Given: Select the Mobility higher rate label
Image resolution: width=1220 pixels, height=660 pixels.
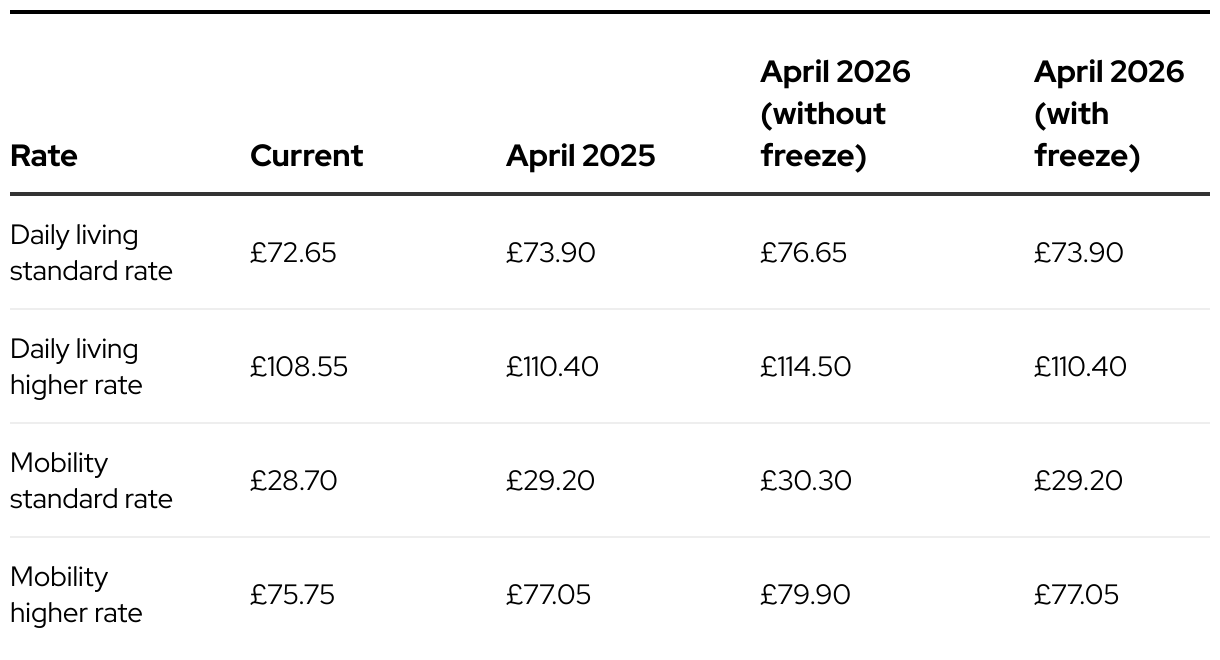Looking at the screenshot, I should tap(76, 595).
